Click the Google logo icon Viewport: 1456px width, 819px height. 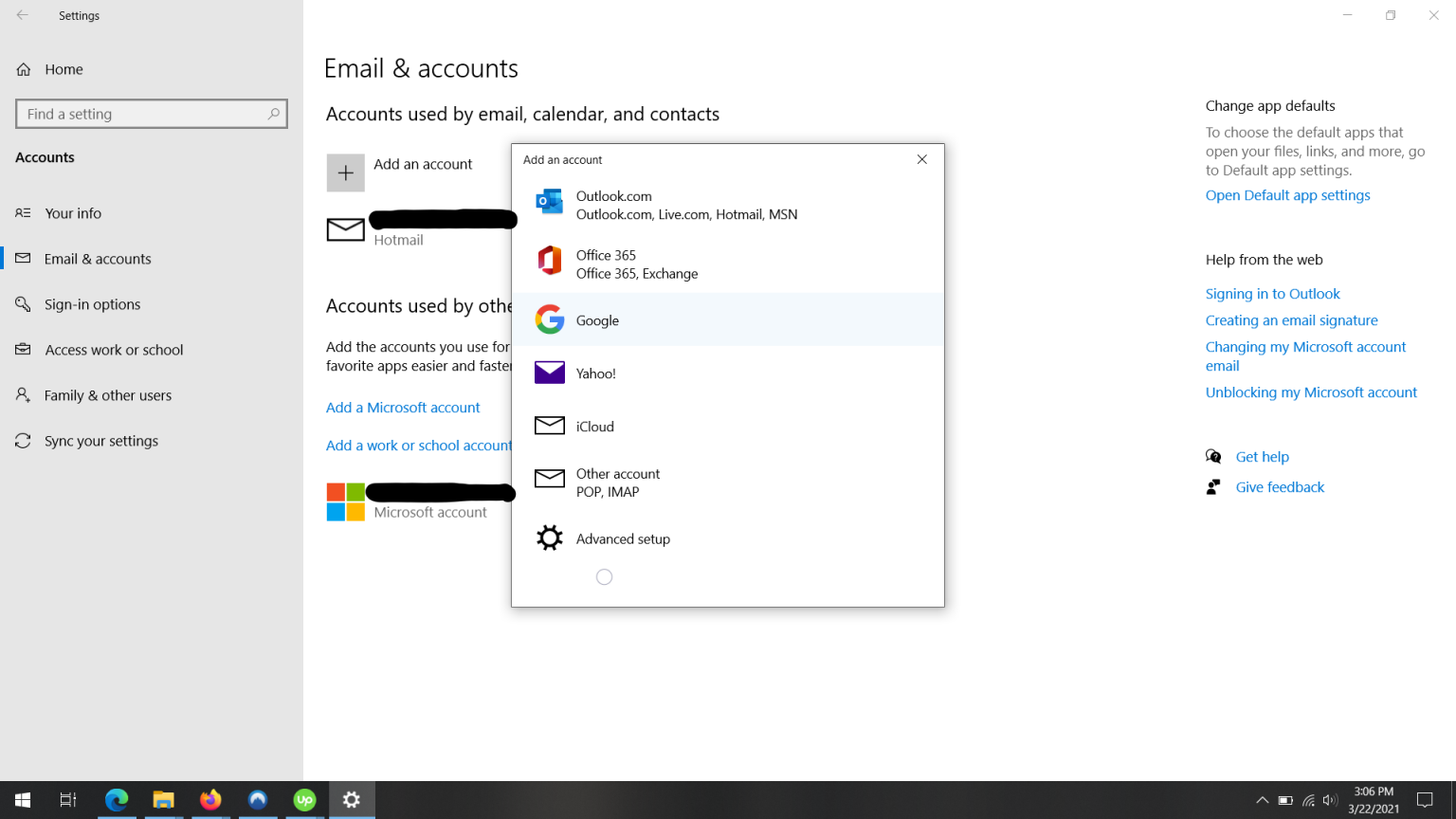tap(549, 319)
